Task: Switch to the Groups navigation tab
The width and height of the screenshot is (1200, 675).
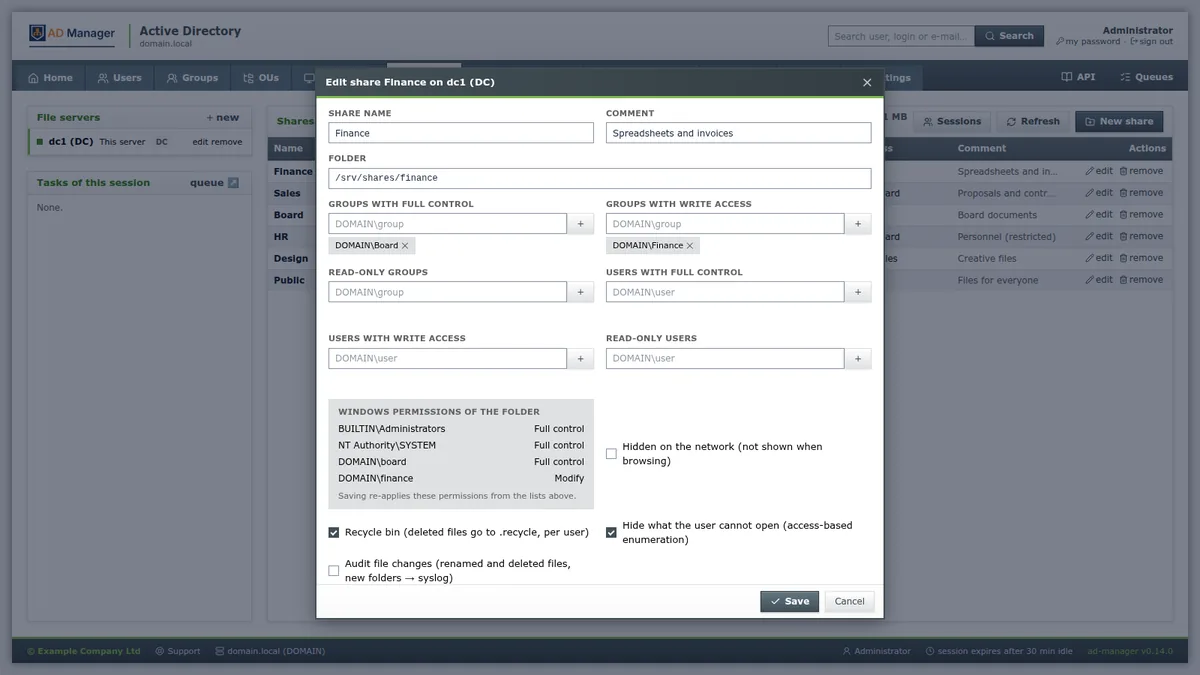Action: click(192, 77)
